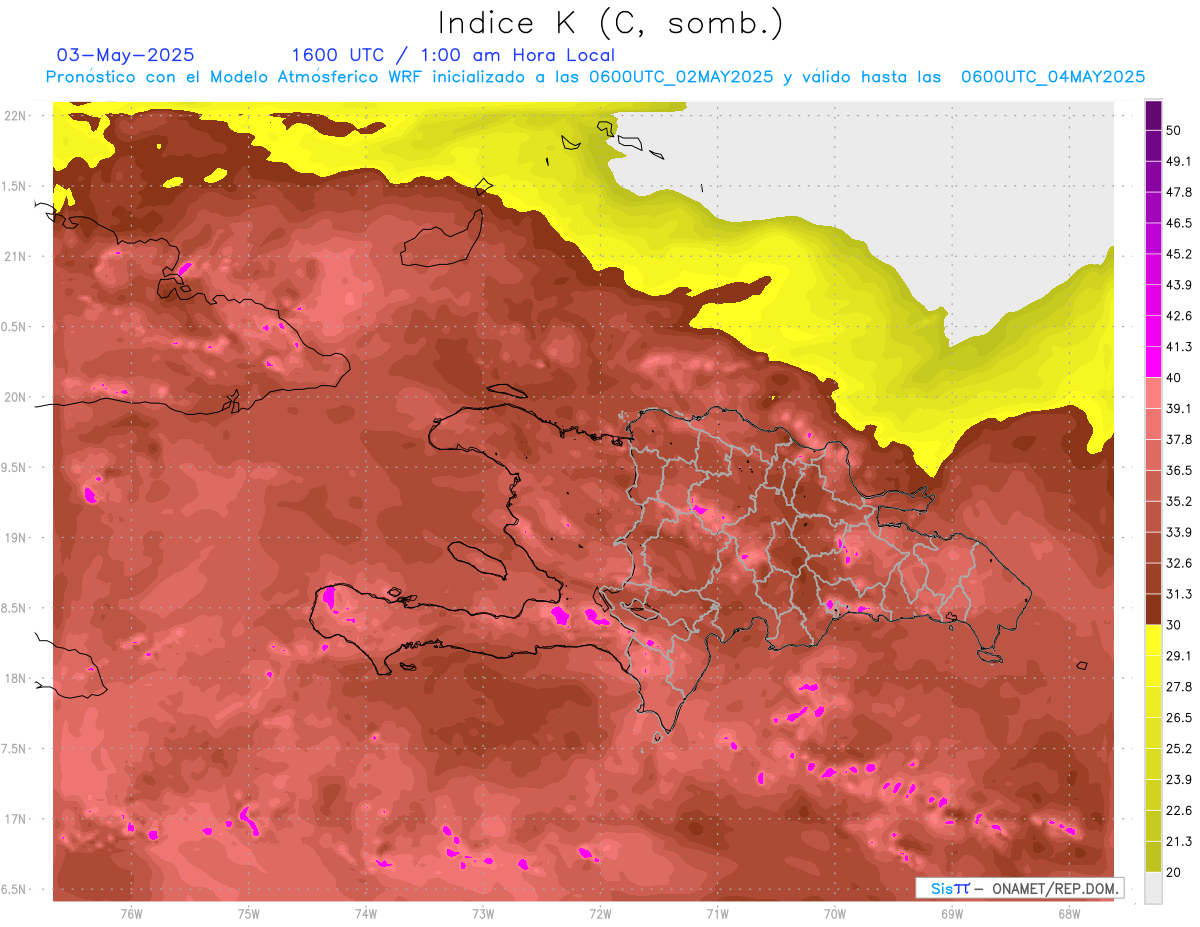This screenshot has width=1200, height=927.
Task: Click the '68W' longitude label
Action: [1069, 913]
